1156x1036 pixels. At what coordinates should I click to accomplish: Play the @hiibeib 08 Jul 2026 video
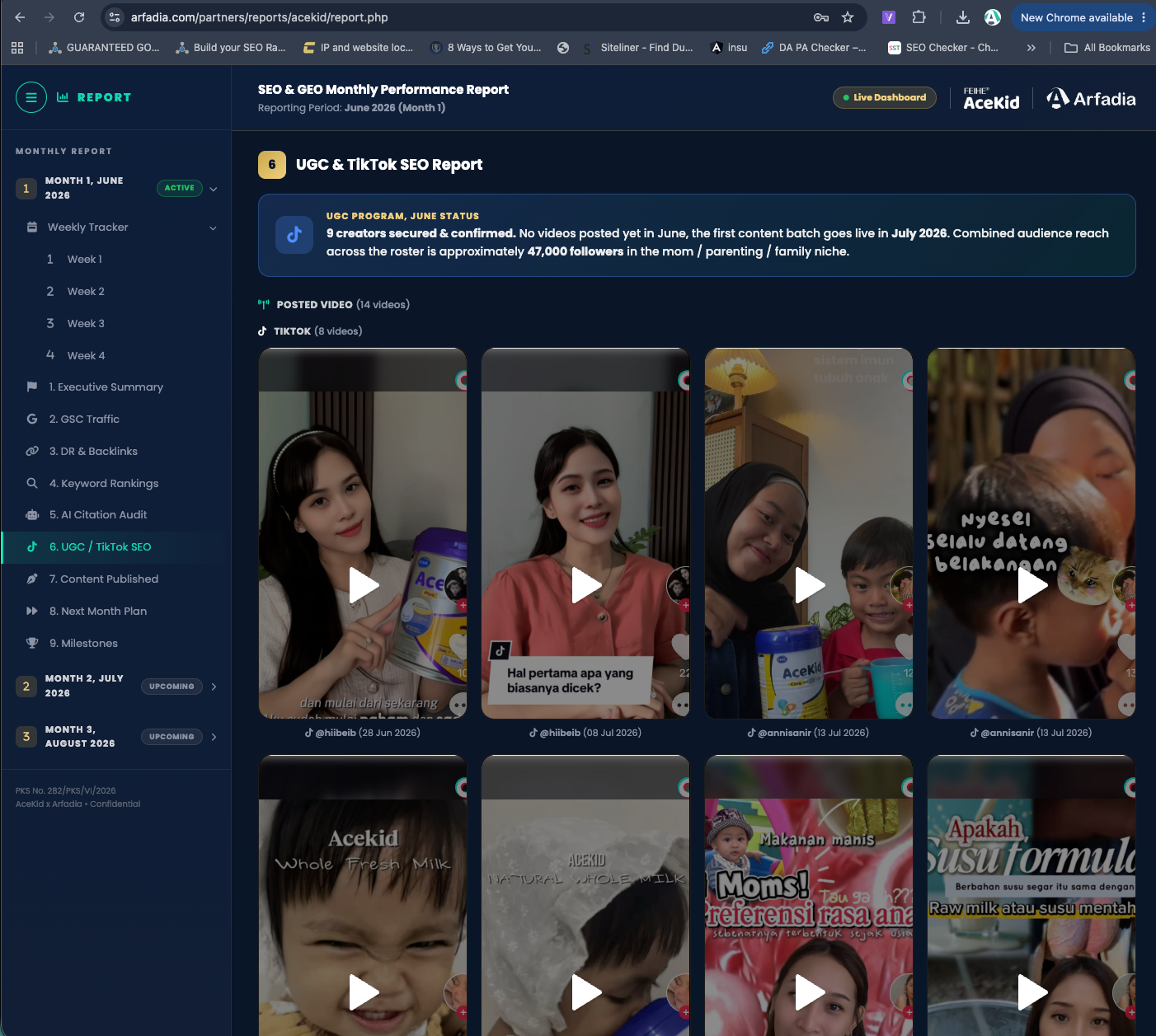click(586, 585)
